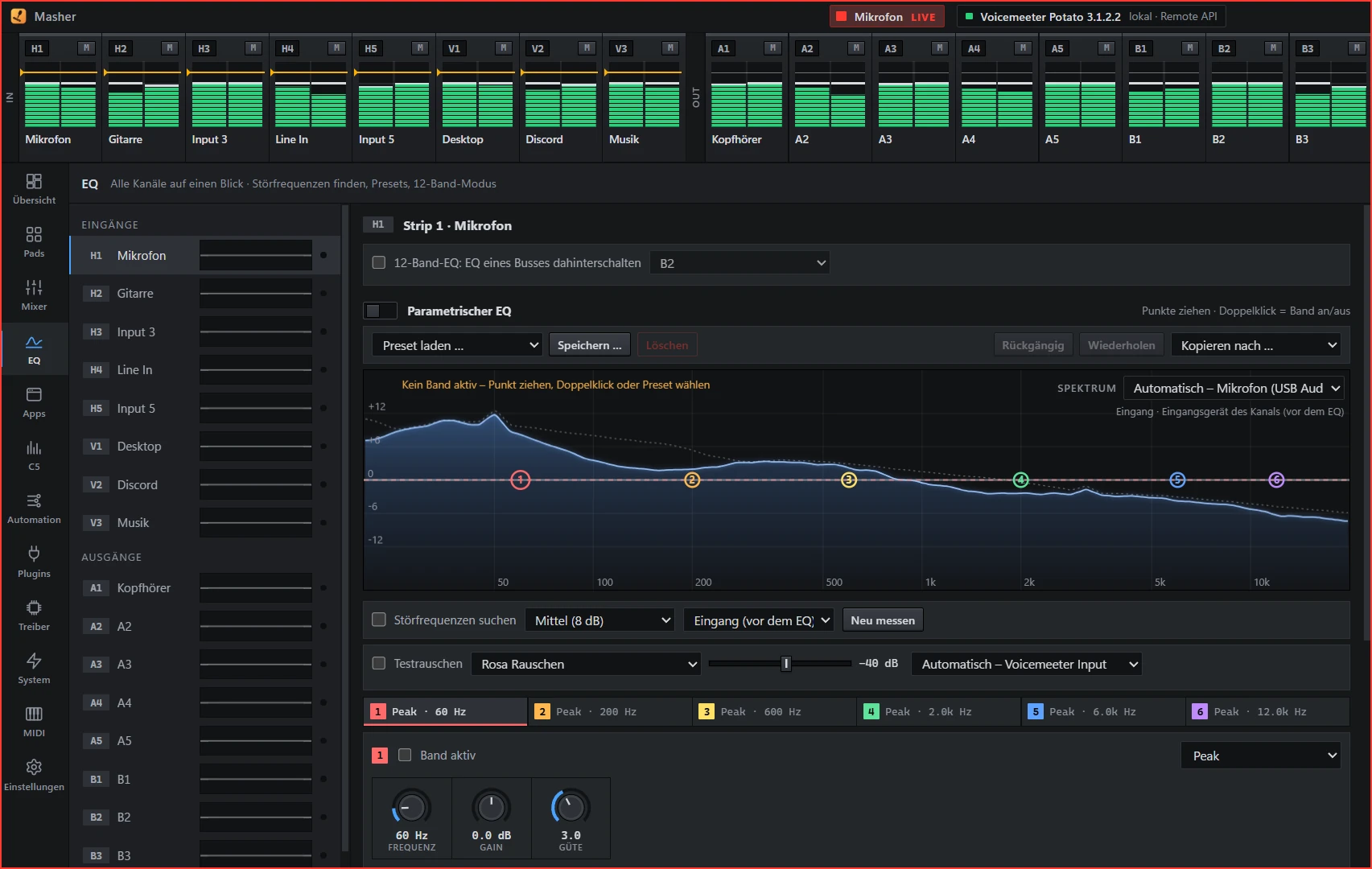
Task: Open the Übersicht sidebar page
Action: pos(34,189)
